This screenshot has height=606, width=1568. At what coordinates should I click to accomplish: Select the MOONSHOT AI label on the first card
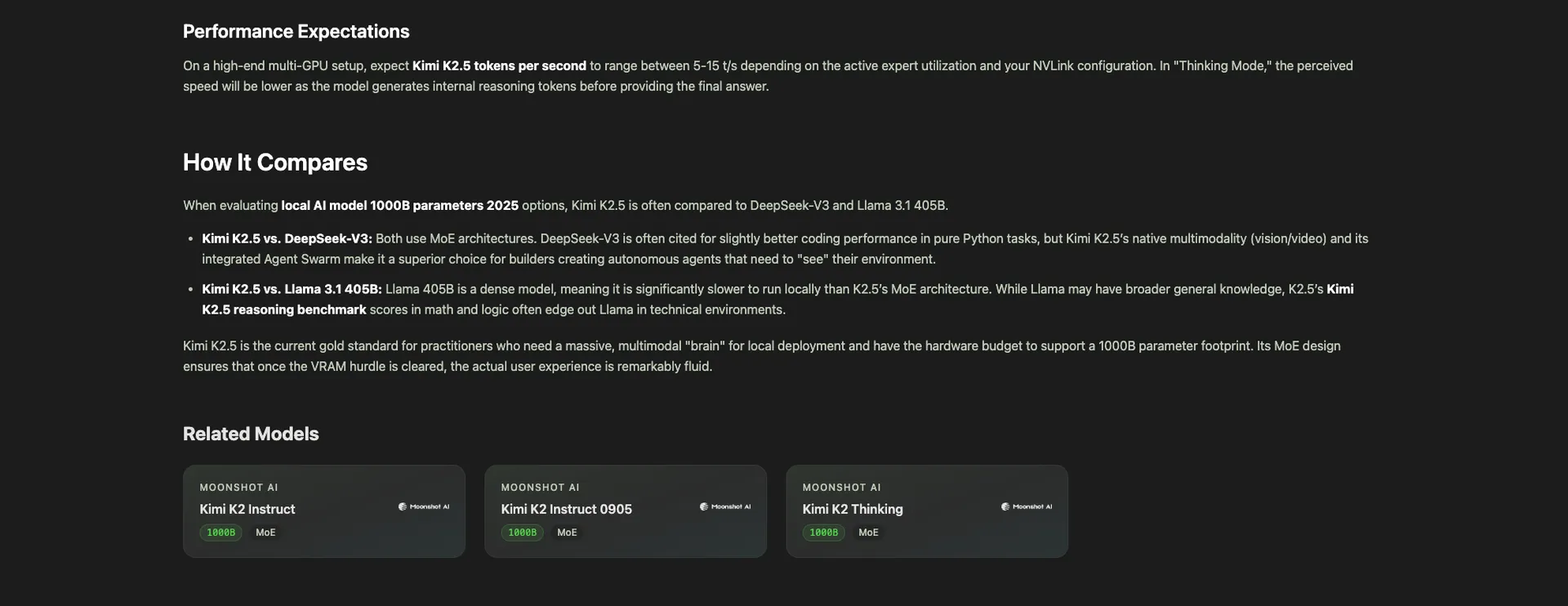(x=238, y=487)
